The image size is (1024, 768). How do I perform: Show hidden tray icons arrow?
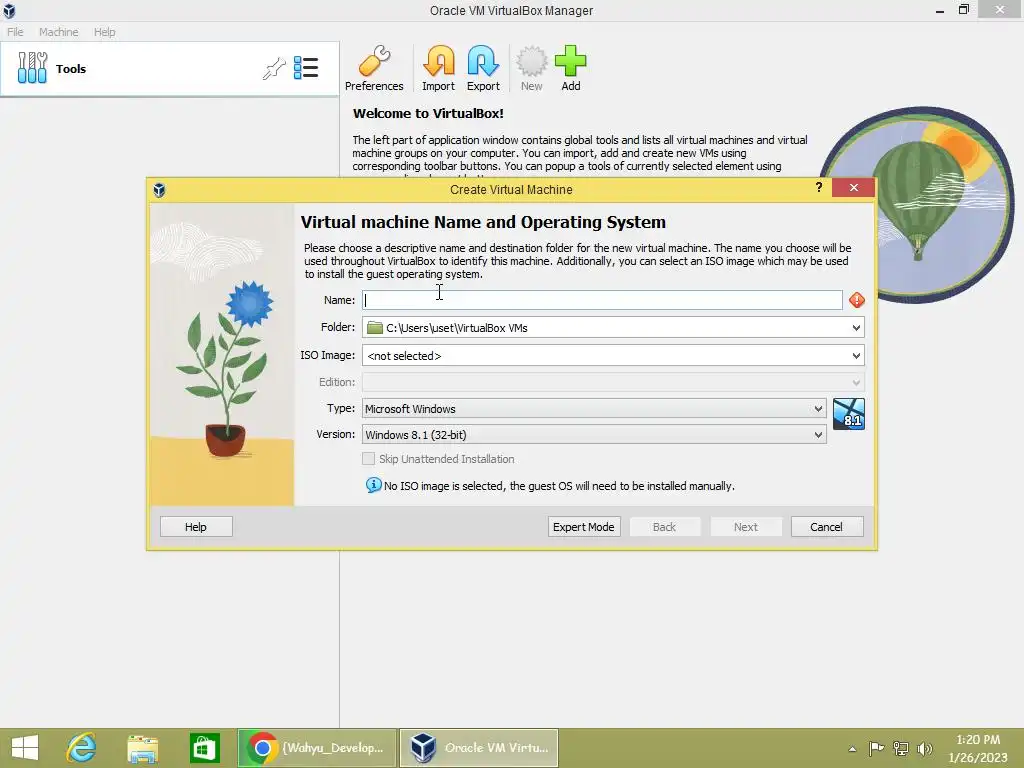[x=852, y=749]
